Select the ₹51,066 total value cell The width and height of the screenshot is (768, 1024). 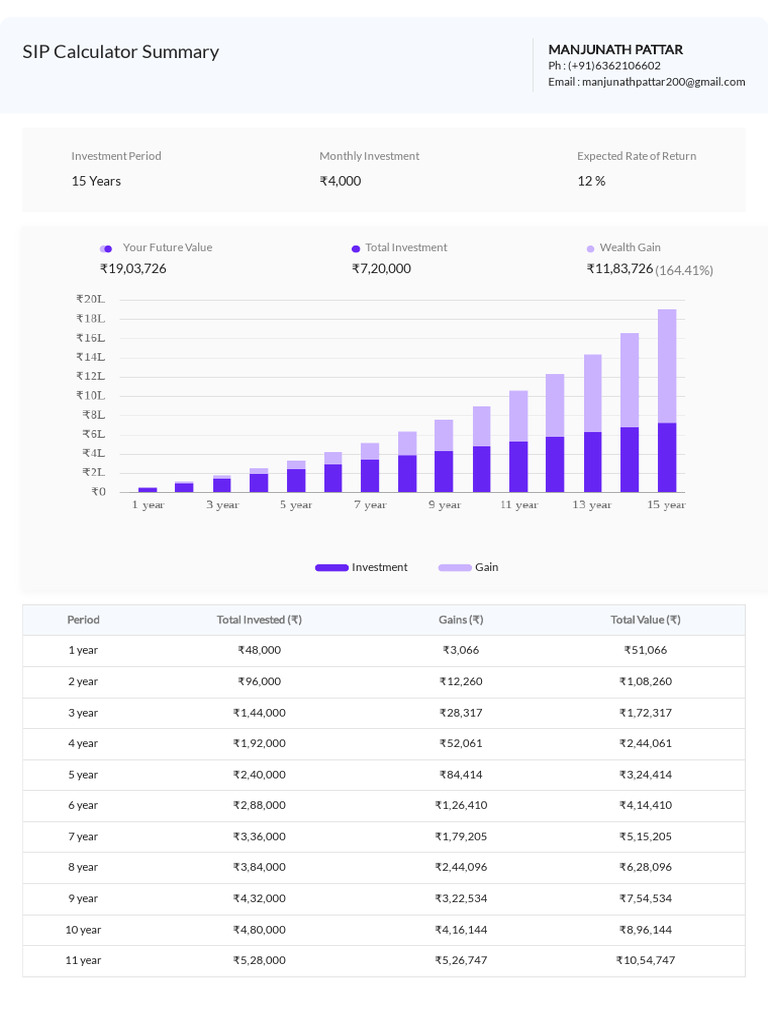coord(645,650)
